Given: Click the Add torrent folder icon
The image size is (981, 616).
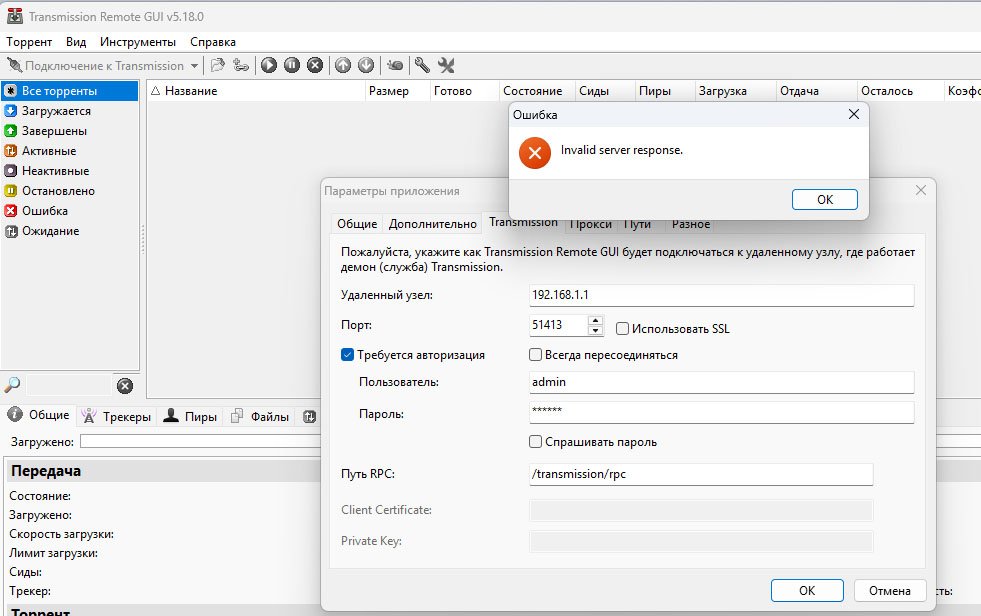Looking at the screenshot, I should click(217, 66).
